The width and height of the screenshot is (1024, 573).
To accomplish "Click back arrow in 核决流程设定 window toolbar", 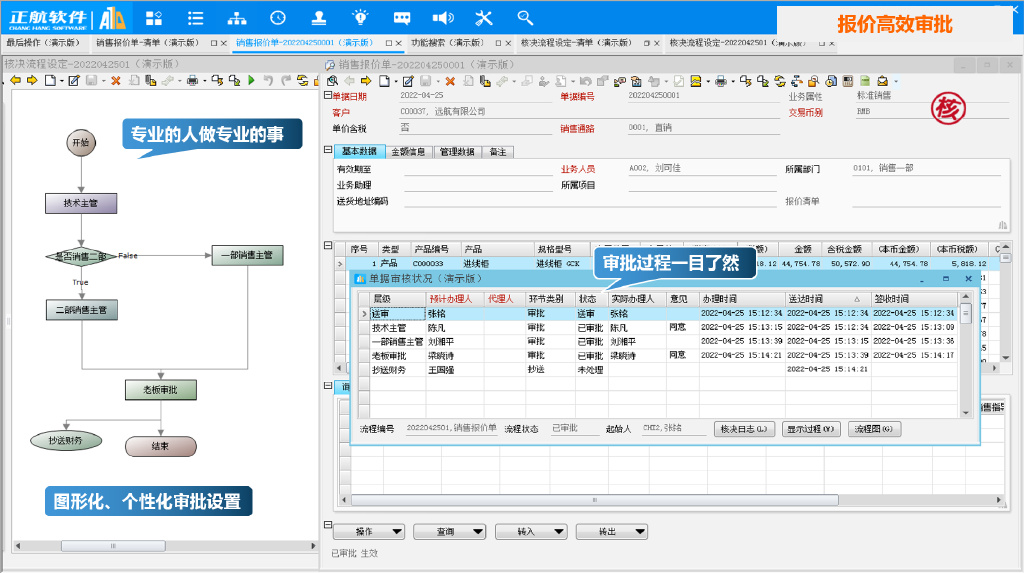I will pyautogui.click(x=16, y=80).
